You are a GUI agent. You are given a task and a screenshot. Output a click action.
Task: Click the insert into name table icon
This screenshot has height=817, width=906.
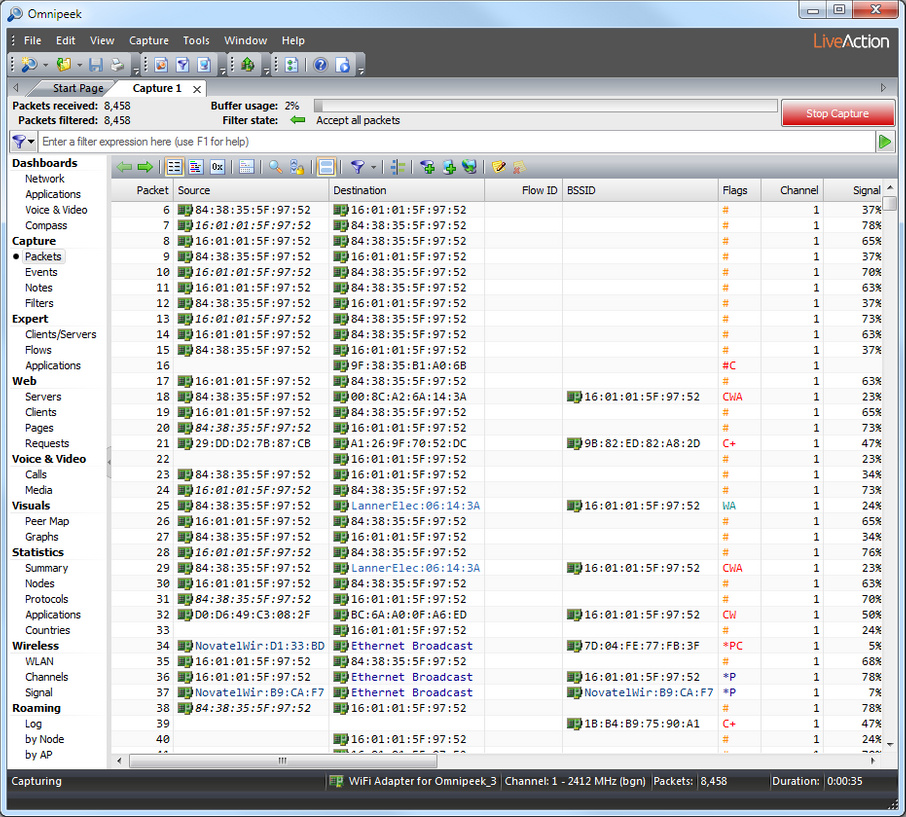428,168
